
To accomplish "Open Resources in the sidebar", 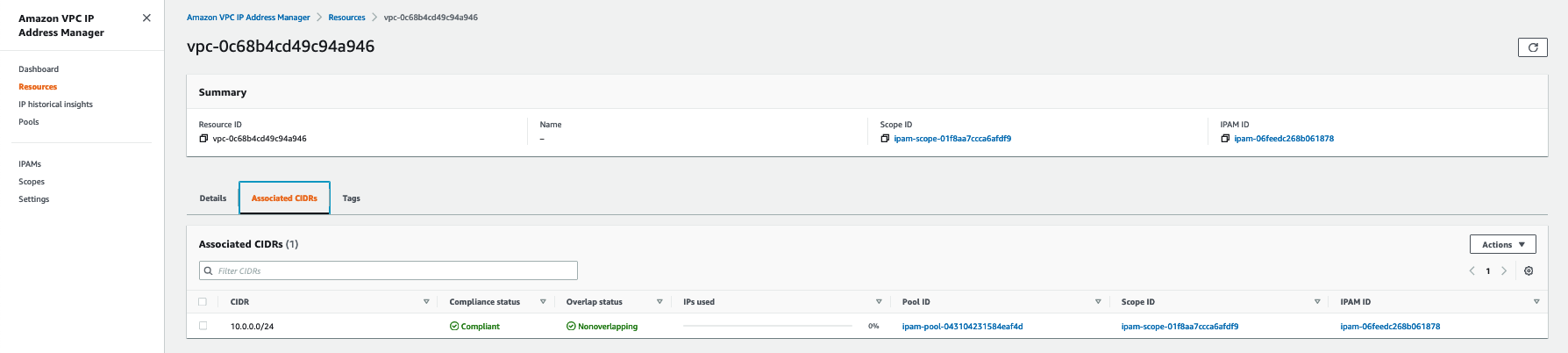I will tap(38, 87).
